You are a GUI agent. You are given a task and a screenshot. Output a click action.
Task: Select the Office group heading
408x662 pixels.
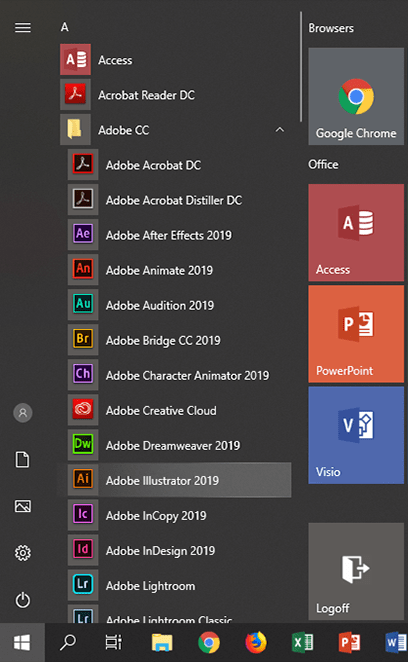click(323, 164)
